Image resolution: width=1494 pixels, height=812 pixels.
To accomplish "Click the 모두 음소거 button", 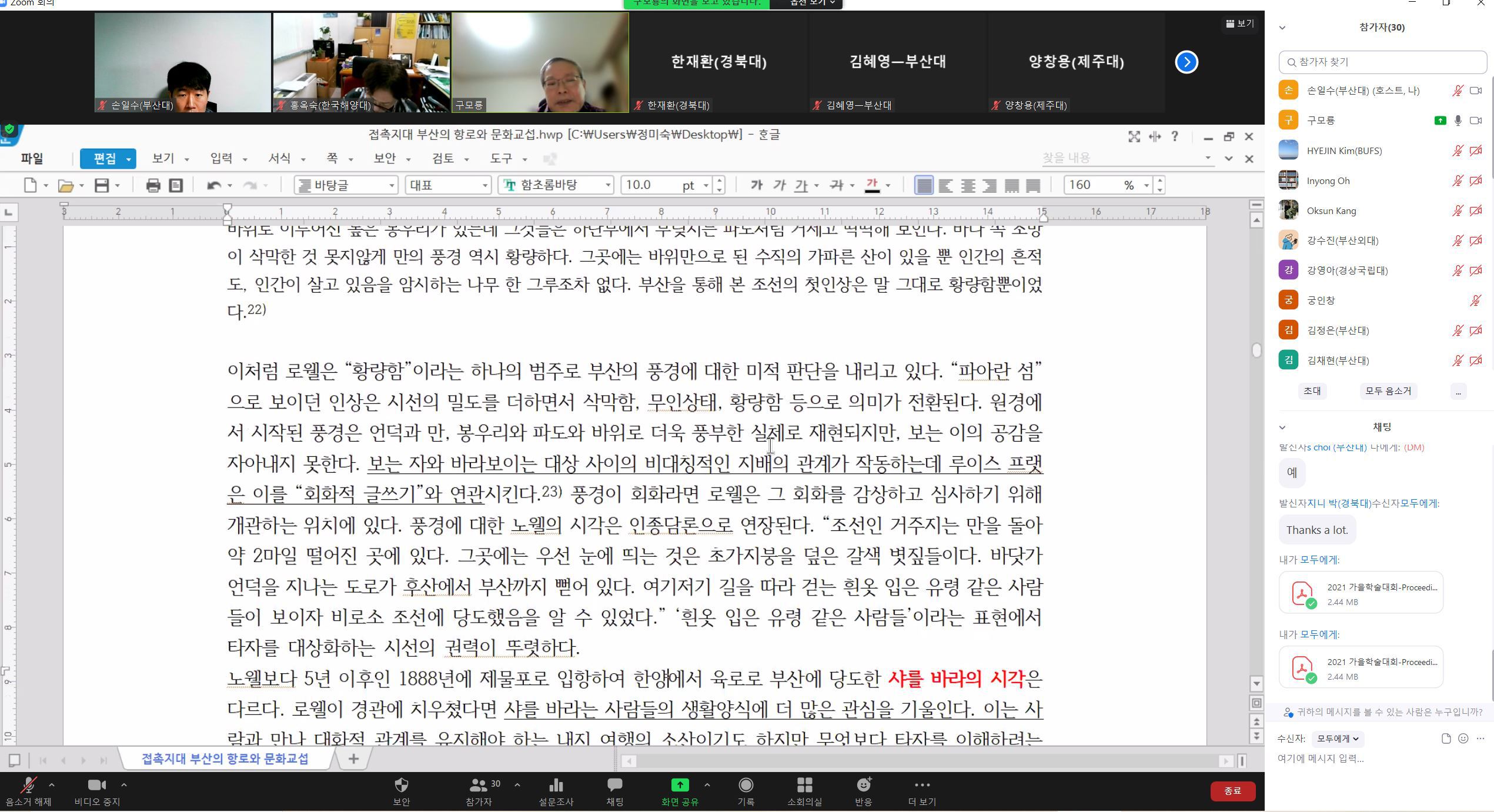I will point(1388,391).
